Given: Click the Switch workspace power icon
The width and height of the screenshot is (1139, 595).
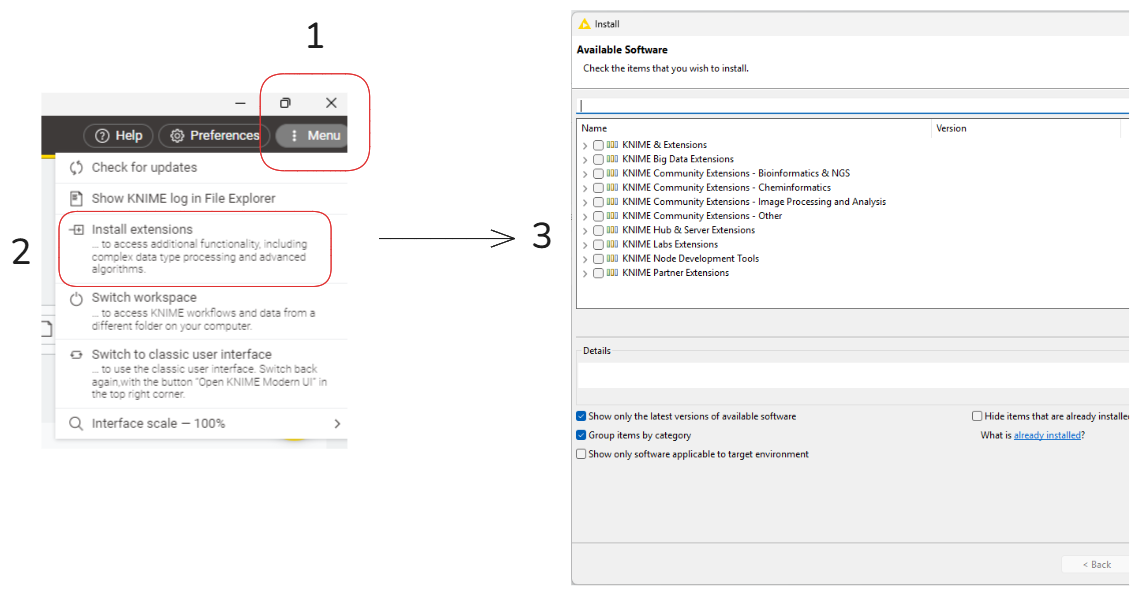Looking at the screenshot, I should (76, 298).
